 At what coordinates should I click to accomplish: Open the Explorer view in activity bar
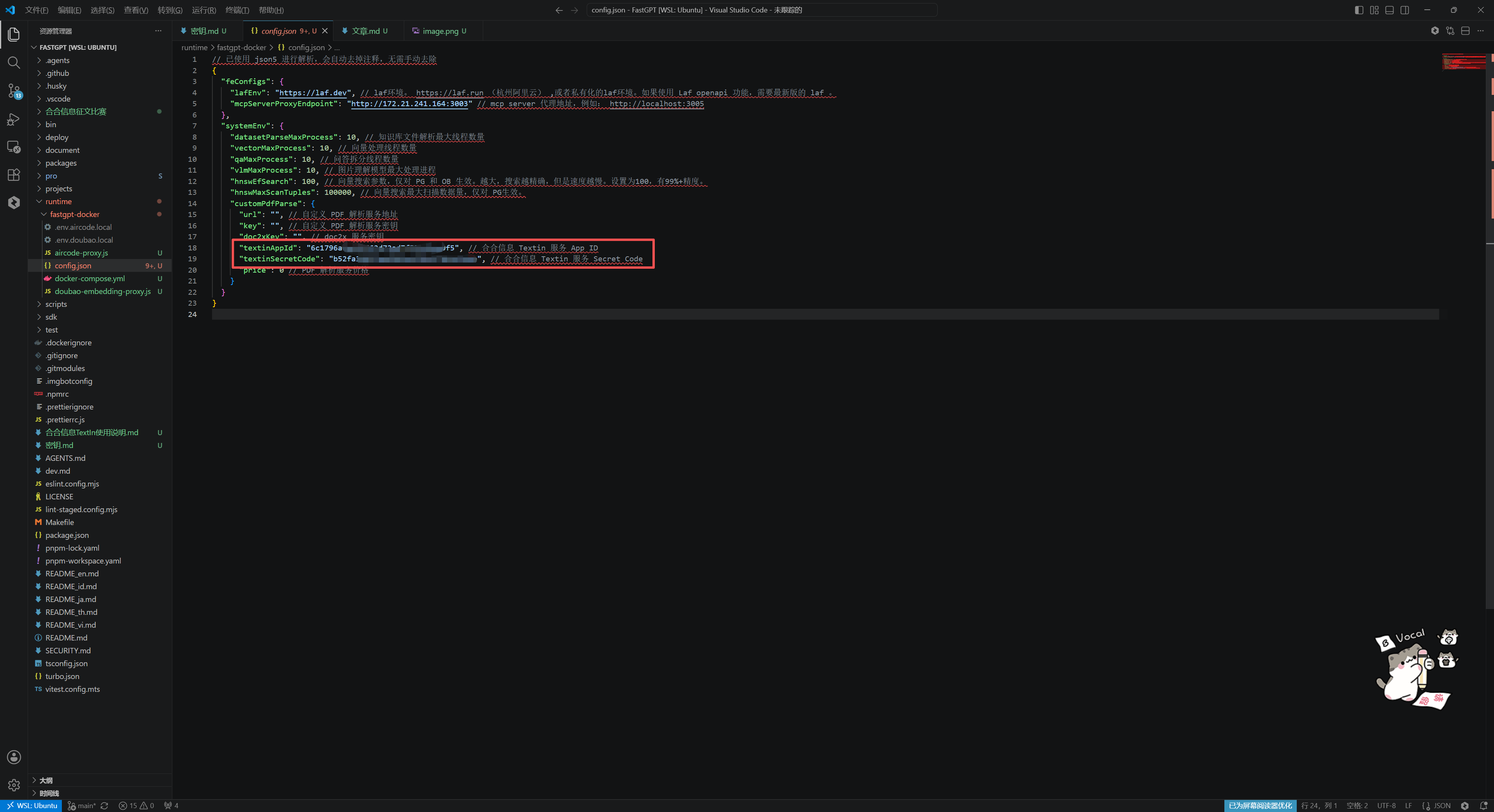pos(14,34)
